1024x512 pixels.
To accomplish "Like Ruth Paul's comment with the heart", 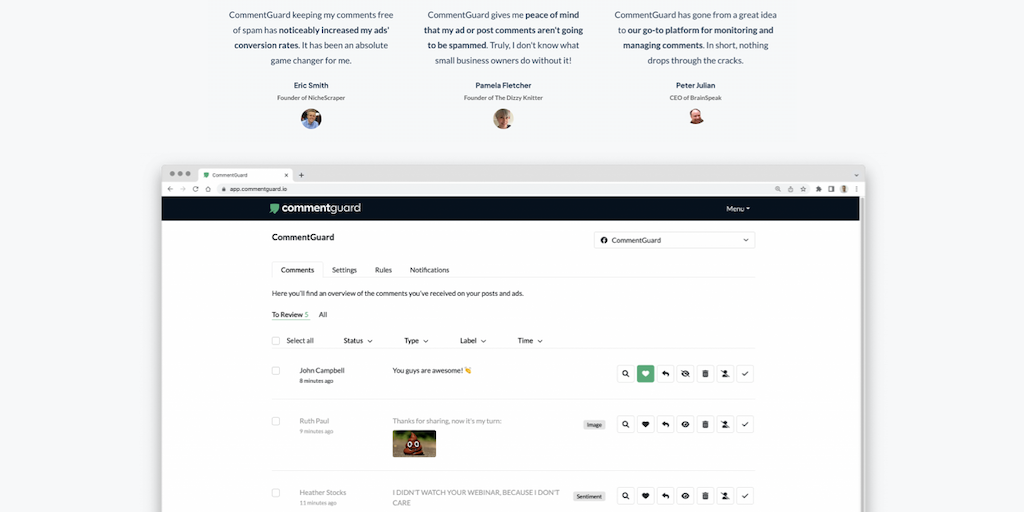I will [645, 424].
